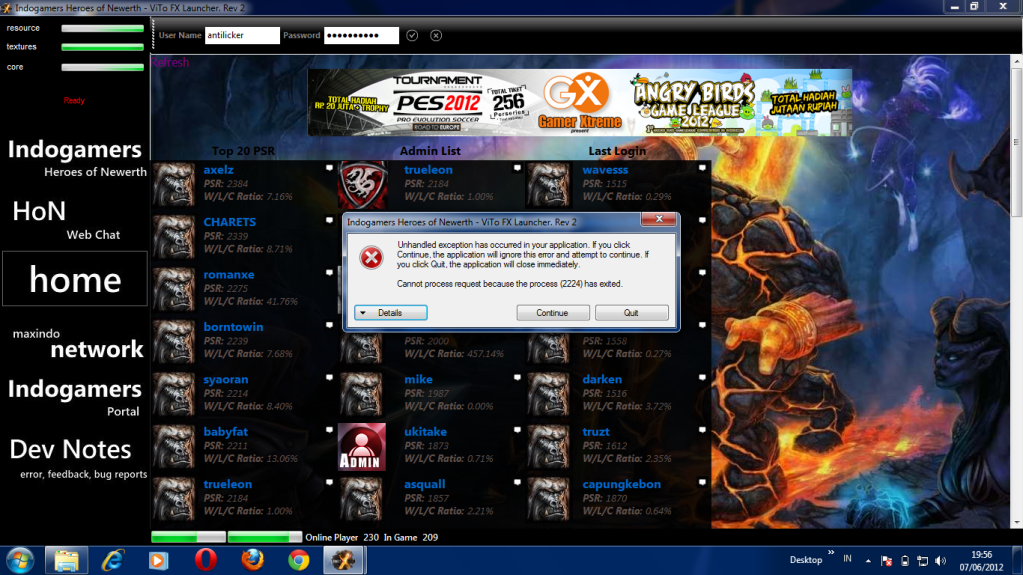1023x575 pixels.
Task: Click the message icon beside mike
Action: 517,377
